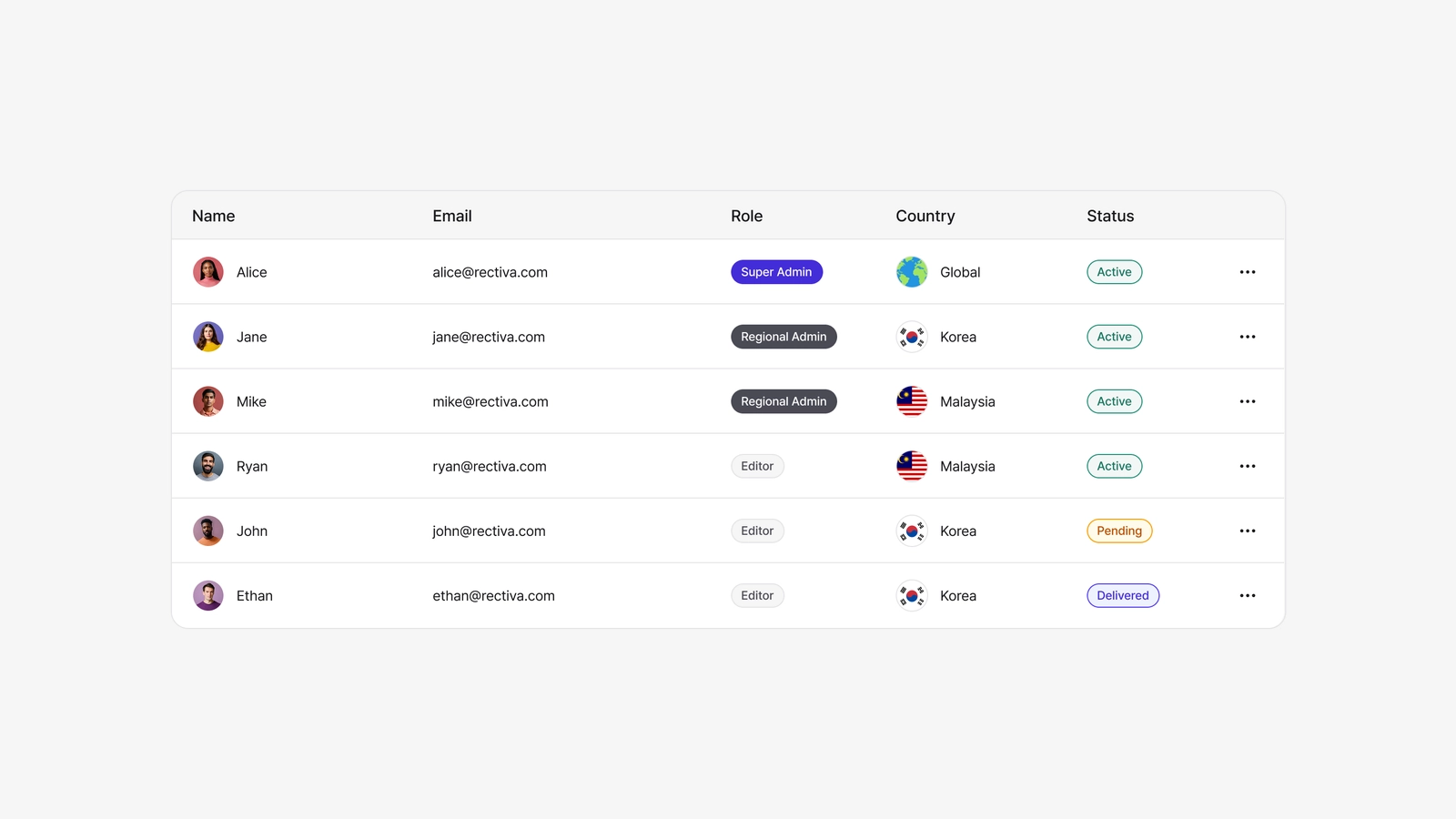Click Alice's Active status badge
This screenshot has width=1456, height=819.
pyautogui.click(x=1114, y=272)
